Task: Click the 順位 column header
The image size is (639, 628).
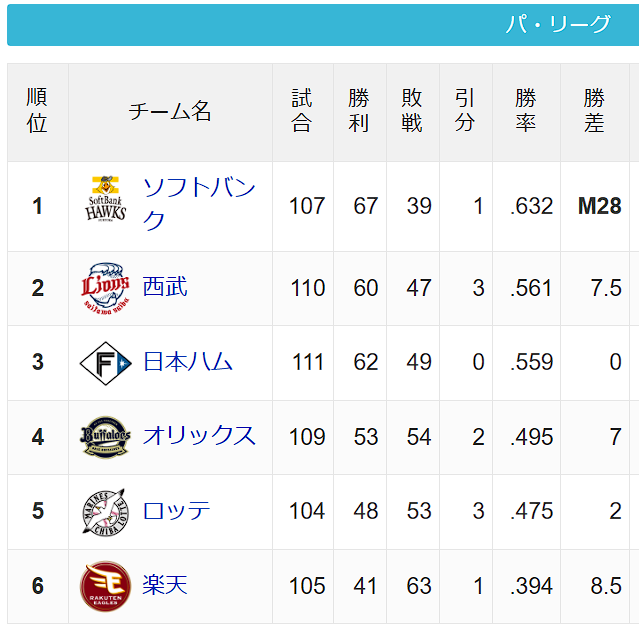Action: 37,110
